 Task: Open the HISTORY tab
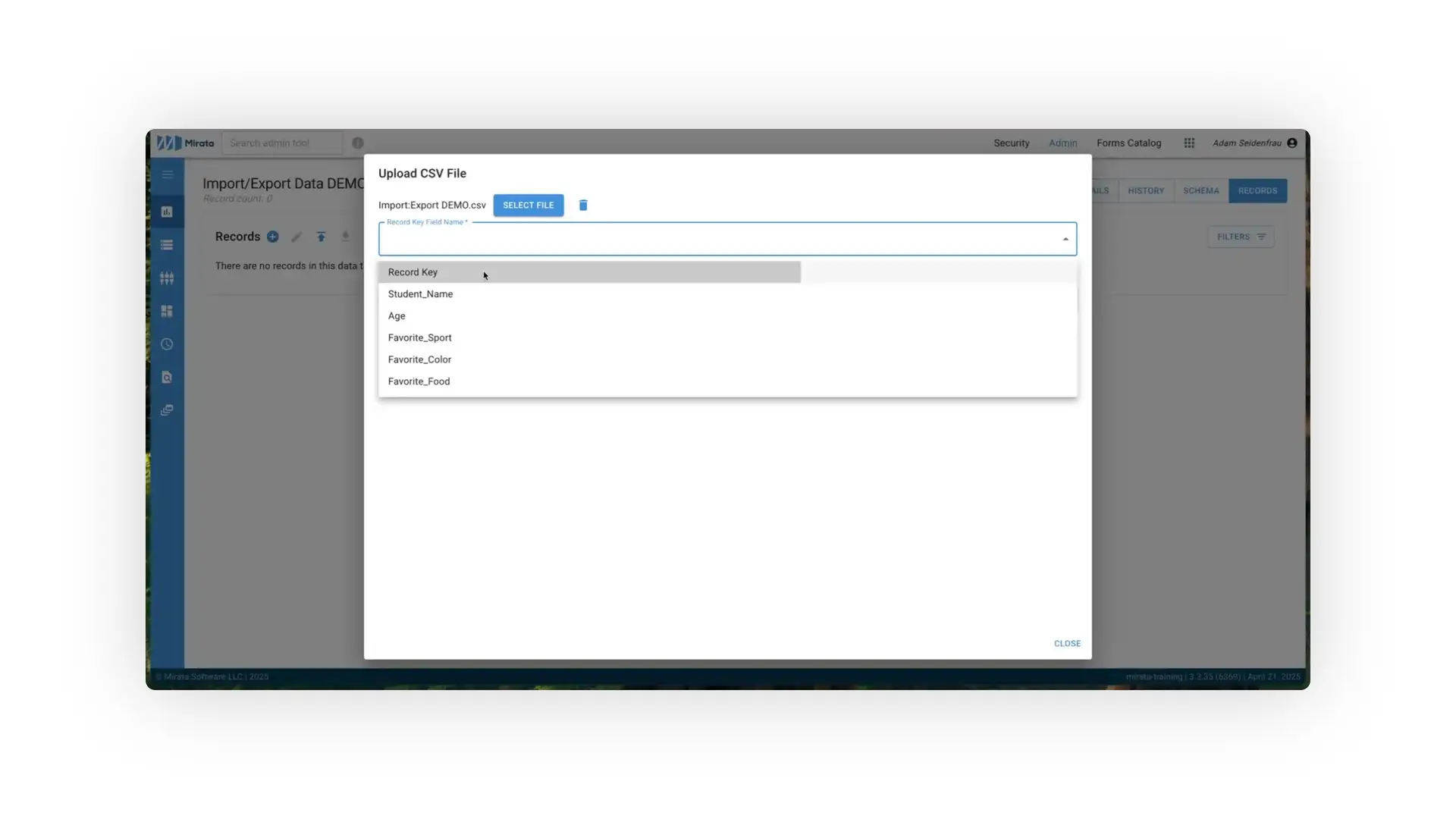1145,190
